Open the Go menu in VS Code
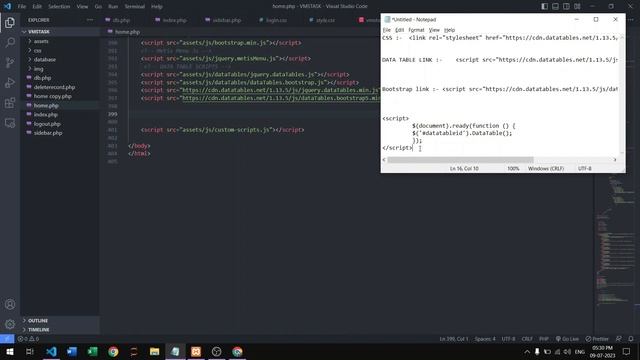This screenshot has width=640, height=360. tap(98, 7)
